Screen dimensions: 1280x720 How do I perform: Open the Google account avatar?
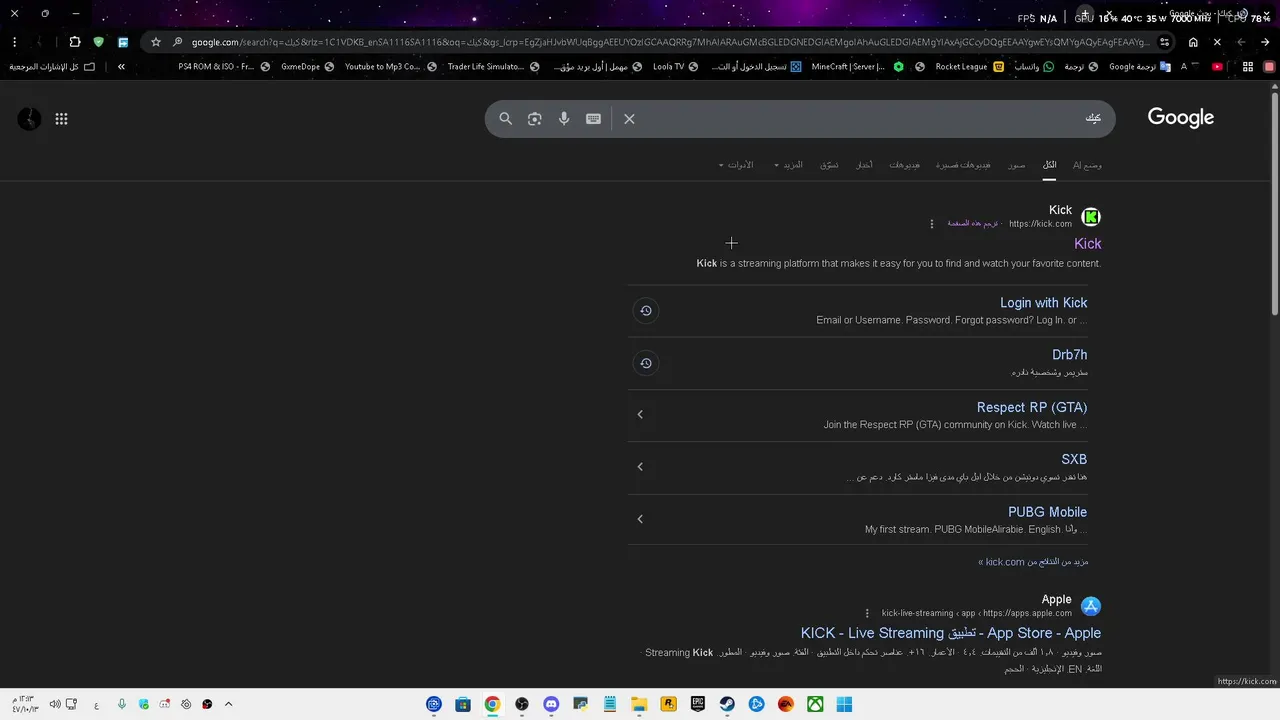click(30, 119)
